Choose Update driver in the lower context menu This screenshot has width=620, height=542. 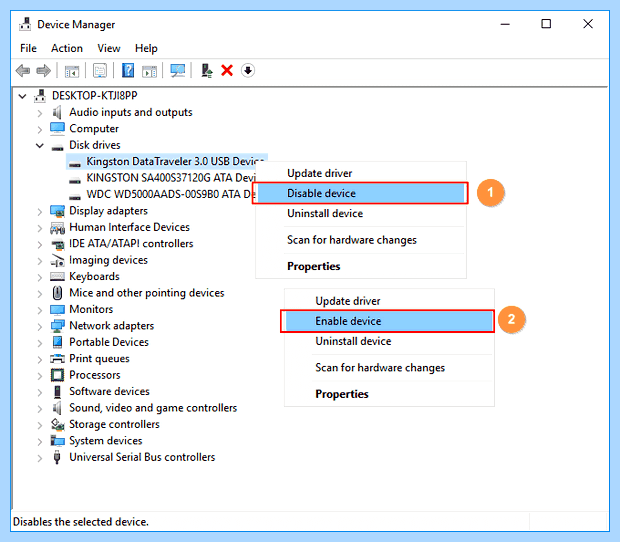point(389,301)
